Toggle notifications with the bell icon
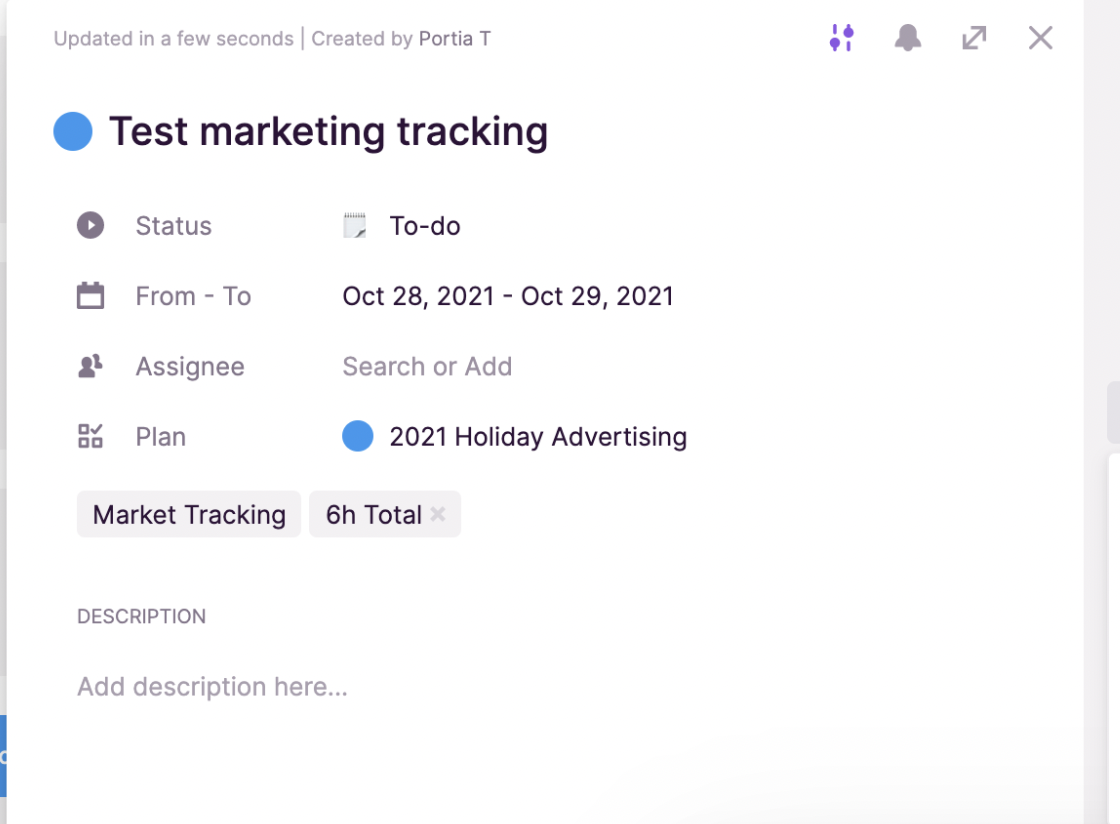The image size is (1120, 824). [908, 38]
